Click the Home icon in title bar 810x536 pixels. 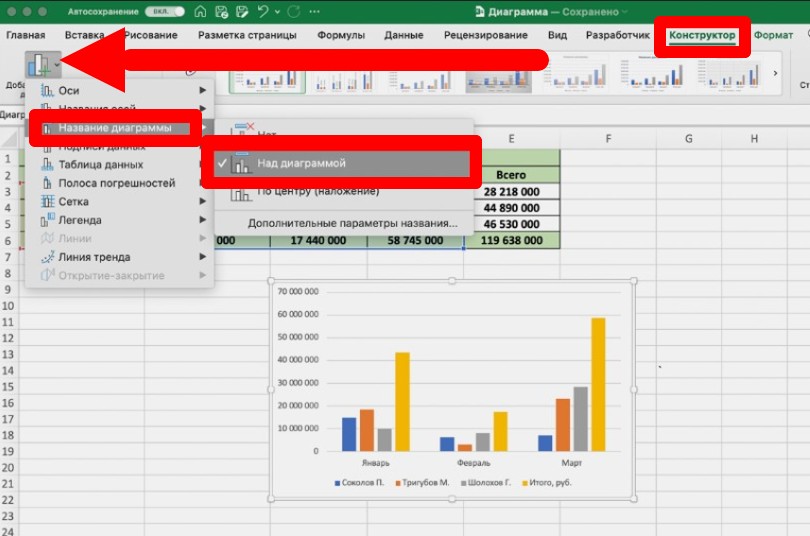coord(201,12)
